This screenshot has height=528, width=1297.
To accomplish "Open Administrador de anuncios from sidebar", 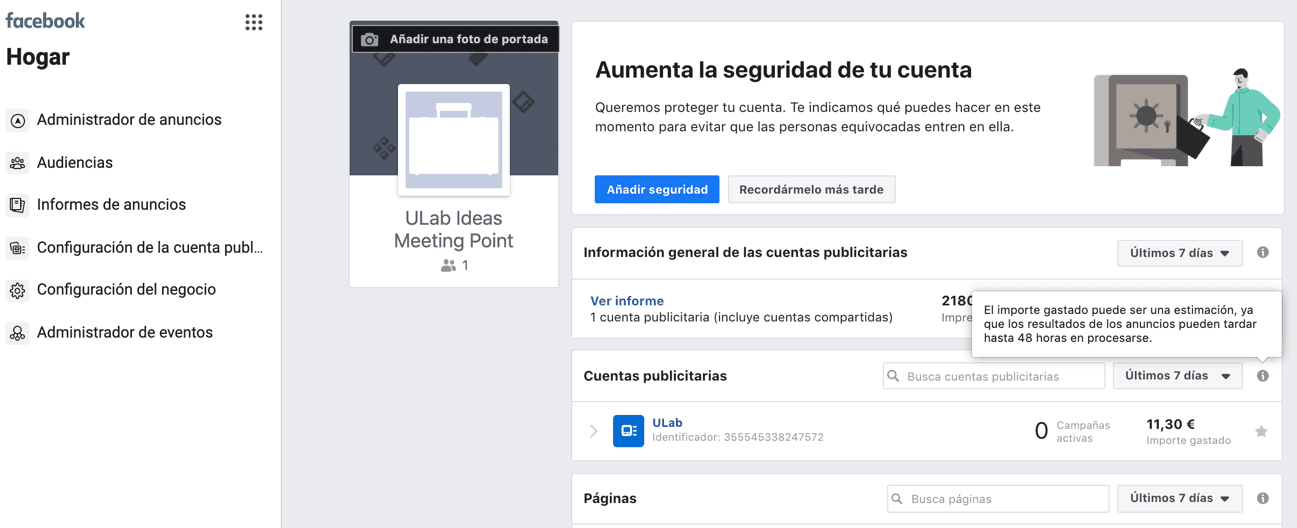I will click(x=129, y=120).
